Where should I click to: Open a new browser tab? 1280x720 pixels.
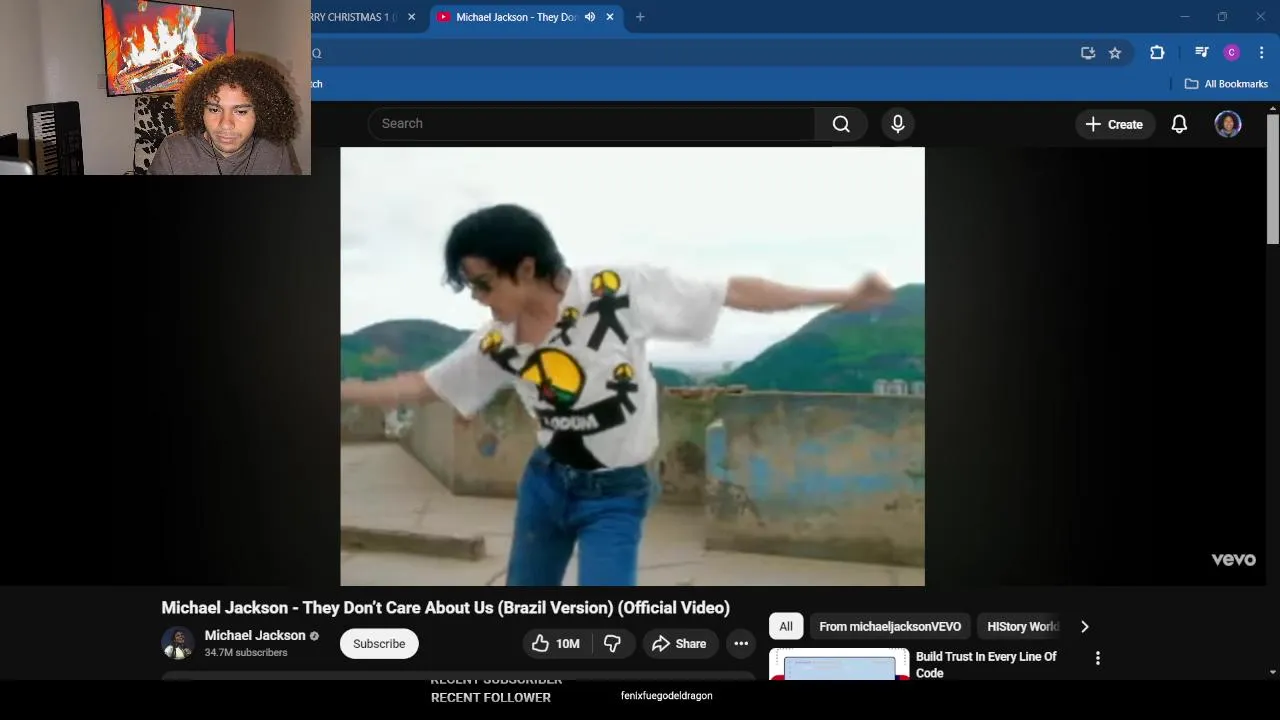coord(640,17)
